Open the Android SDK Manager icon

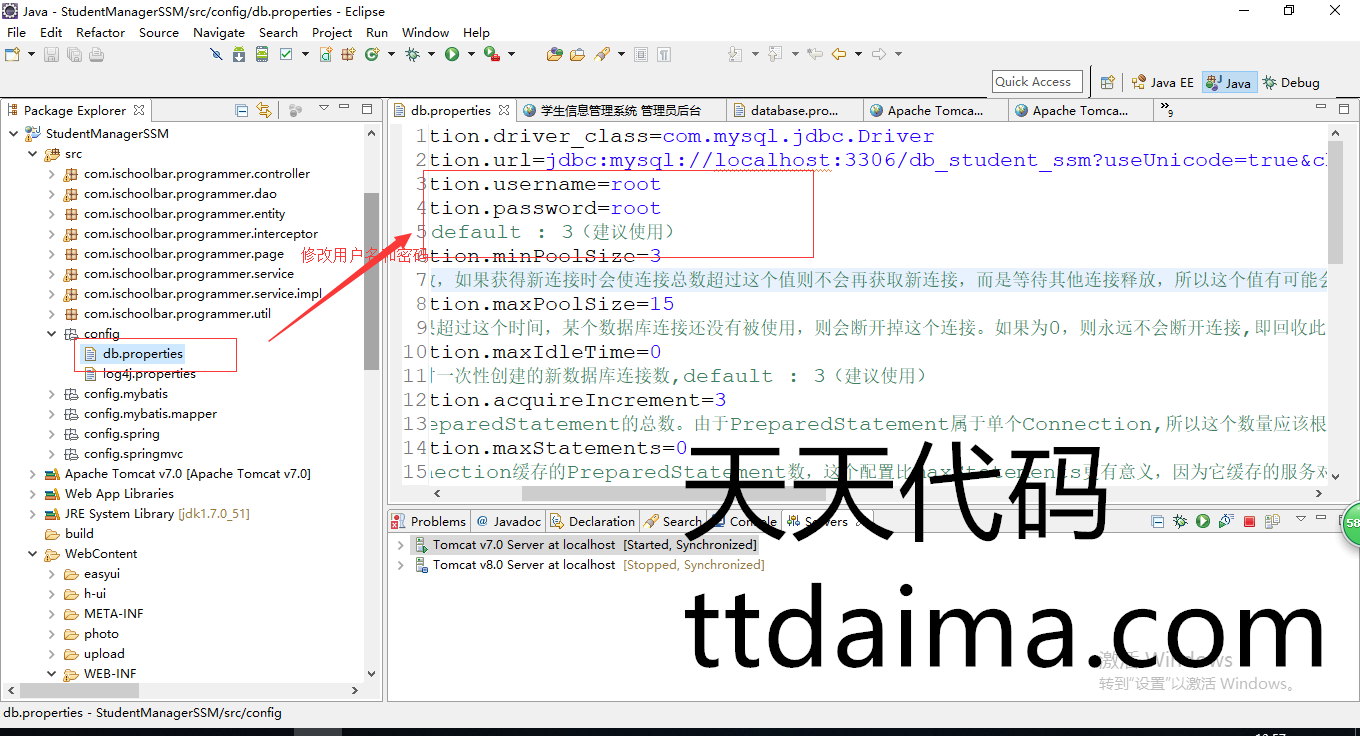click(239, 54)
